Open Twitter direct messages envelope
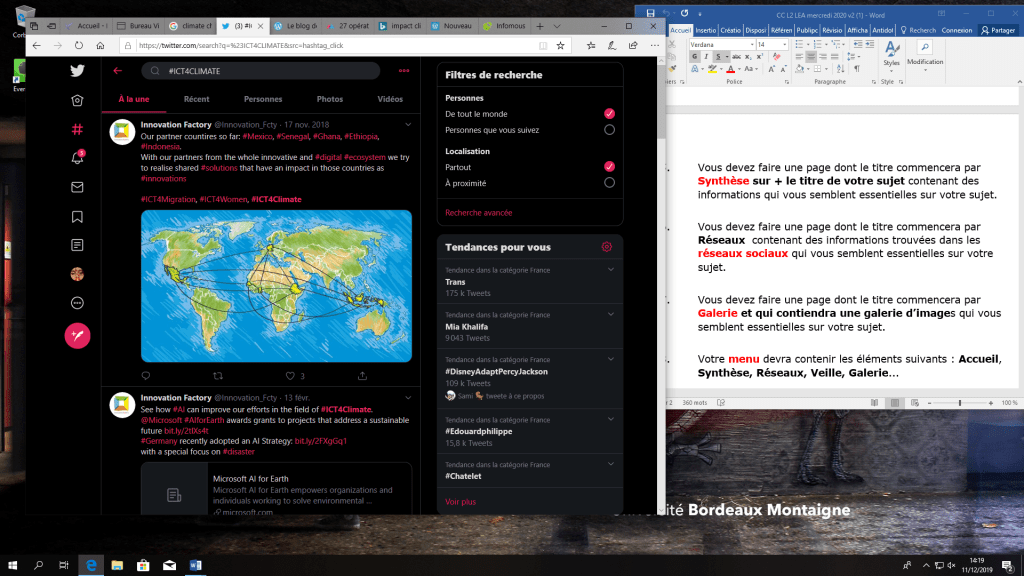The image size is (1024, 576). [x=77, y=187]
